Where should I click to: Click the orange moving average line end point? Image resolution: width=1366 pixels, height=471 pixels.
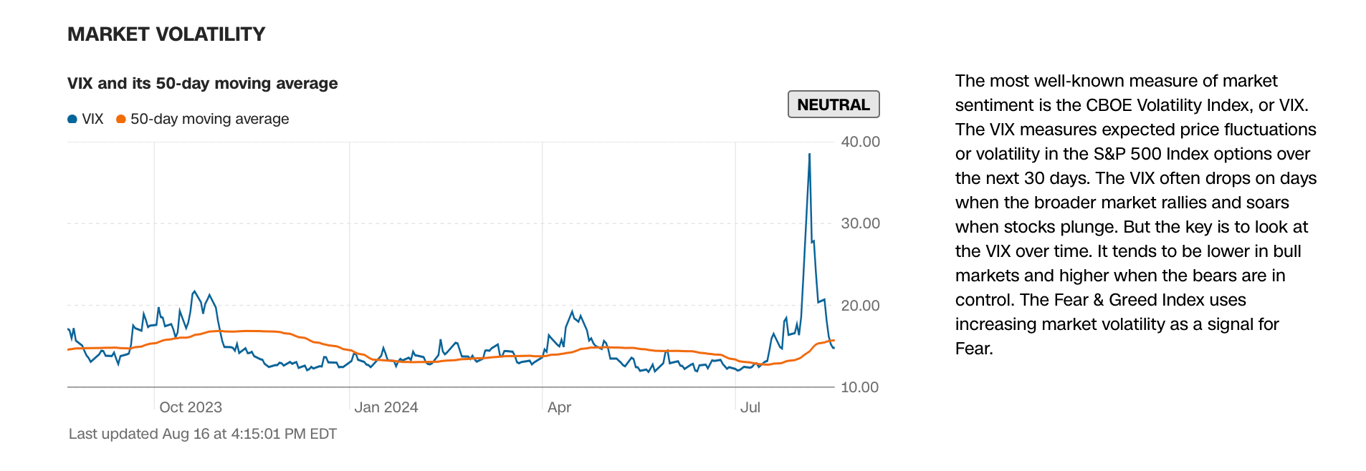[834, 341]
